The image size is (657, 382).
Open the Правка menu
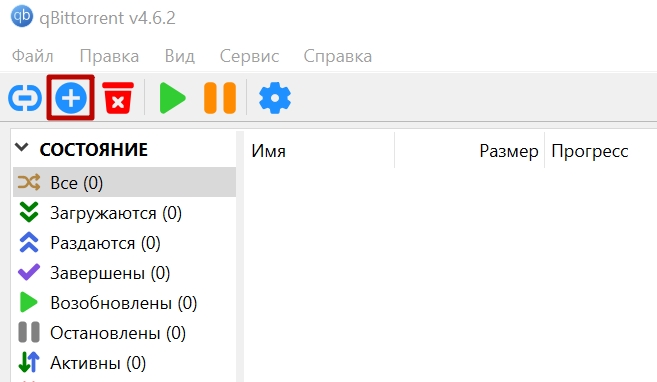(x=109, y=56)
